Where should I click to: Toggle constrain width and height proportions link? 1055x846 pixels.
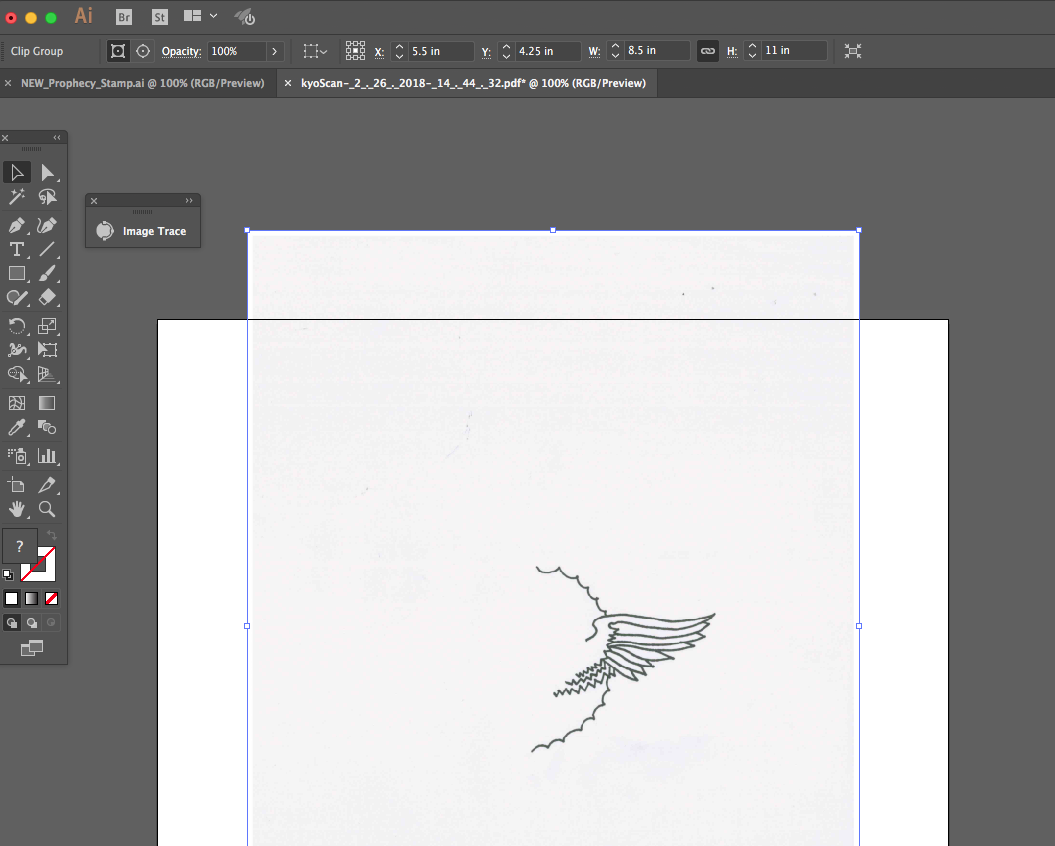(x=708, y=51)
